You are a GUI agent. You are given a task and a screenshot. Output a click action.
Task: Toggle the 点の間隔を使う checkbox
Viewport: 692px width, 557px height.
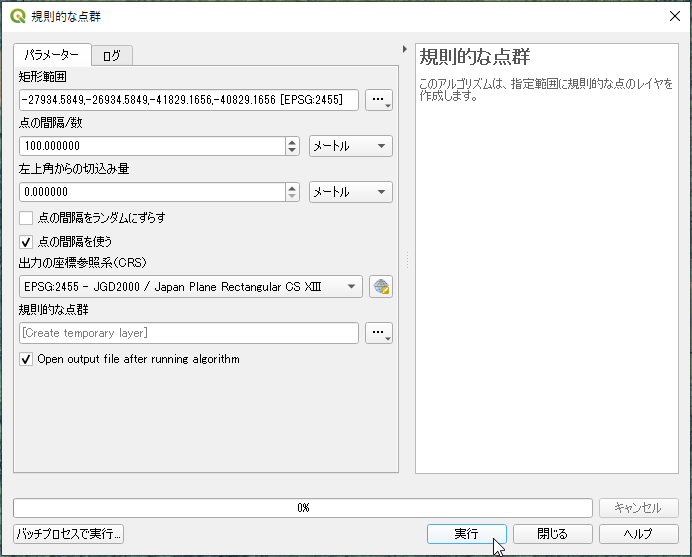point(26,242)
